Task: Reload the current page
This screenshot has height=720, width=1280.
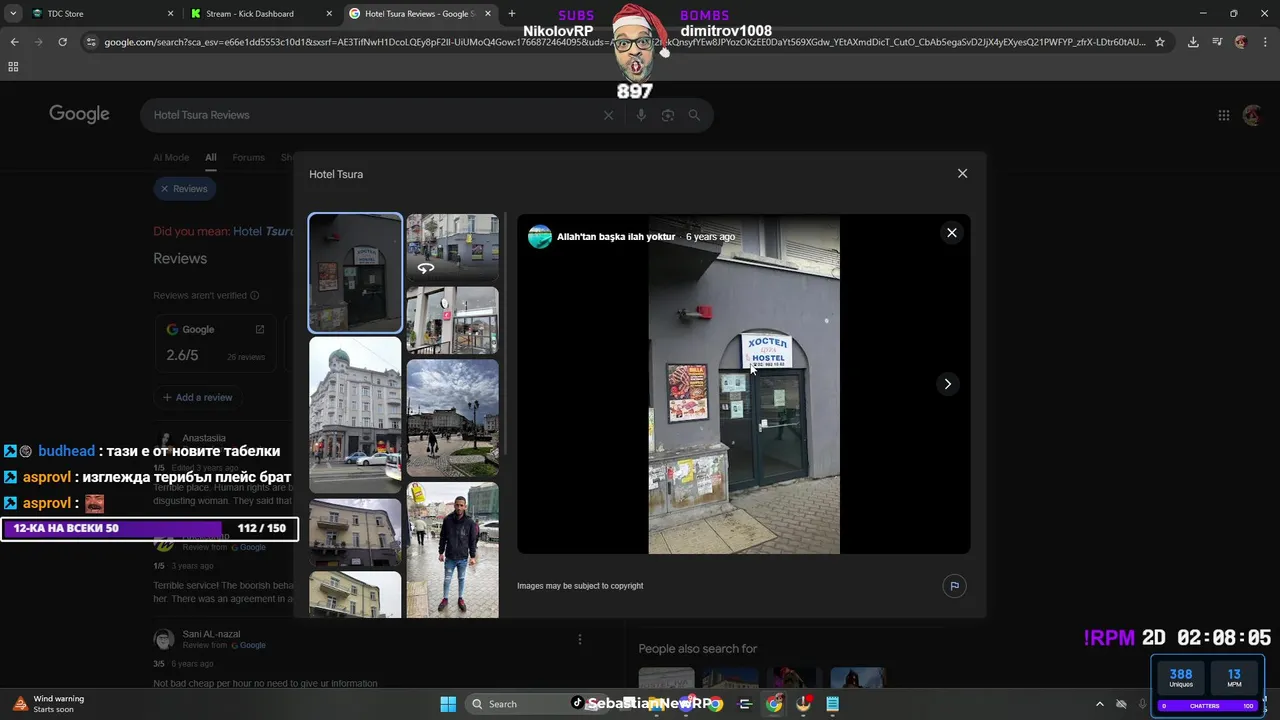Action: pos(62,42)
